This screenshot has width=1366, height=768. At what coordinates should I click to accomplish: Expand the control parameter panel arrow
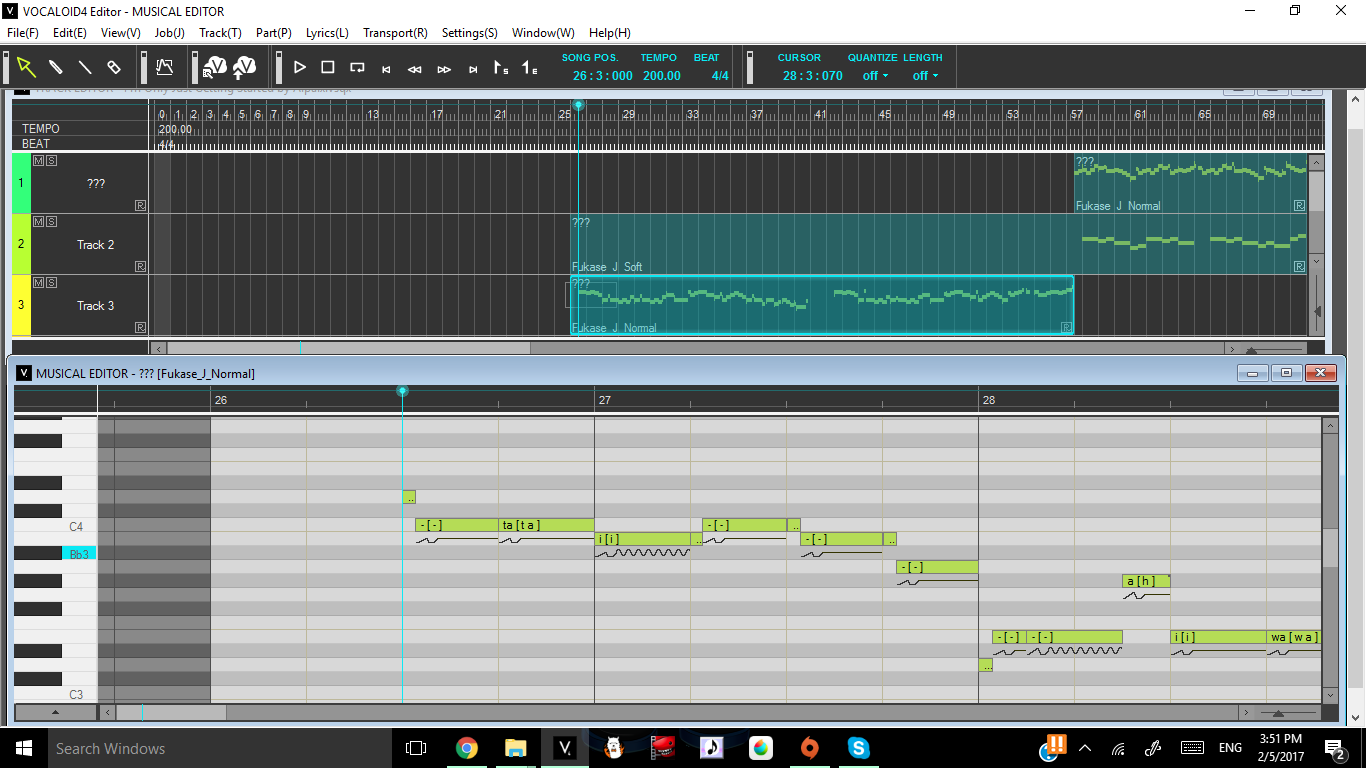click(x=55, y=713)
